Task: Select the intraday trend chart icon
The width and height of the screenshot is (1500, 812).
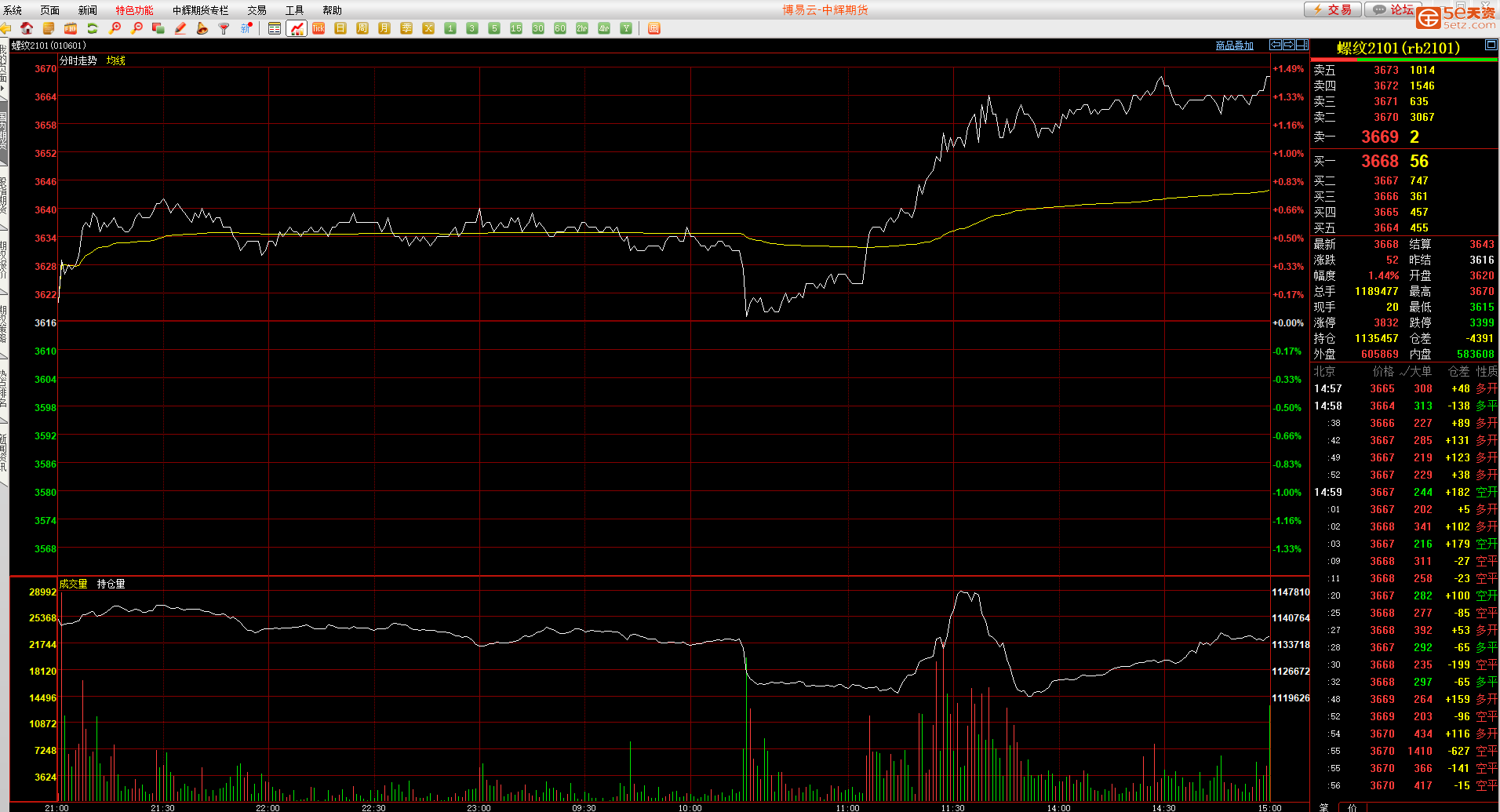Action: [x=297, y=28]
